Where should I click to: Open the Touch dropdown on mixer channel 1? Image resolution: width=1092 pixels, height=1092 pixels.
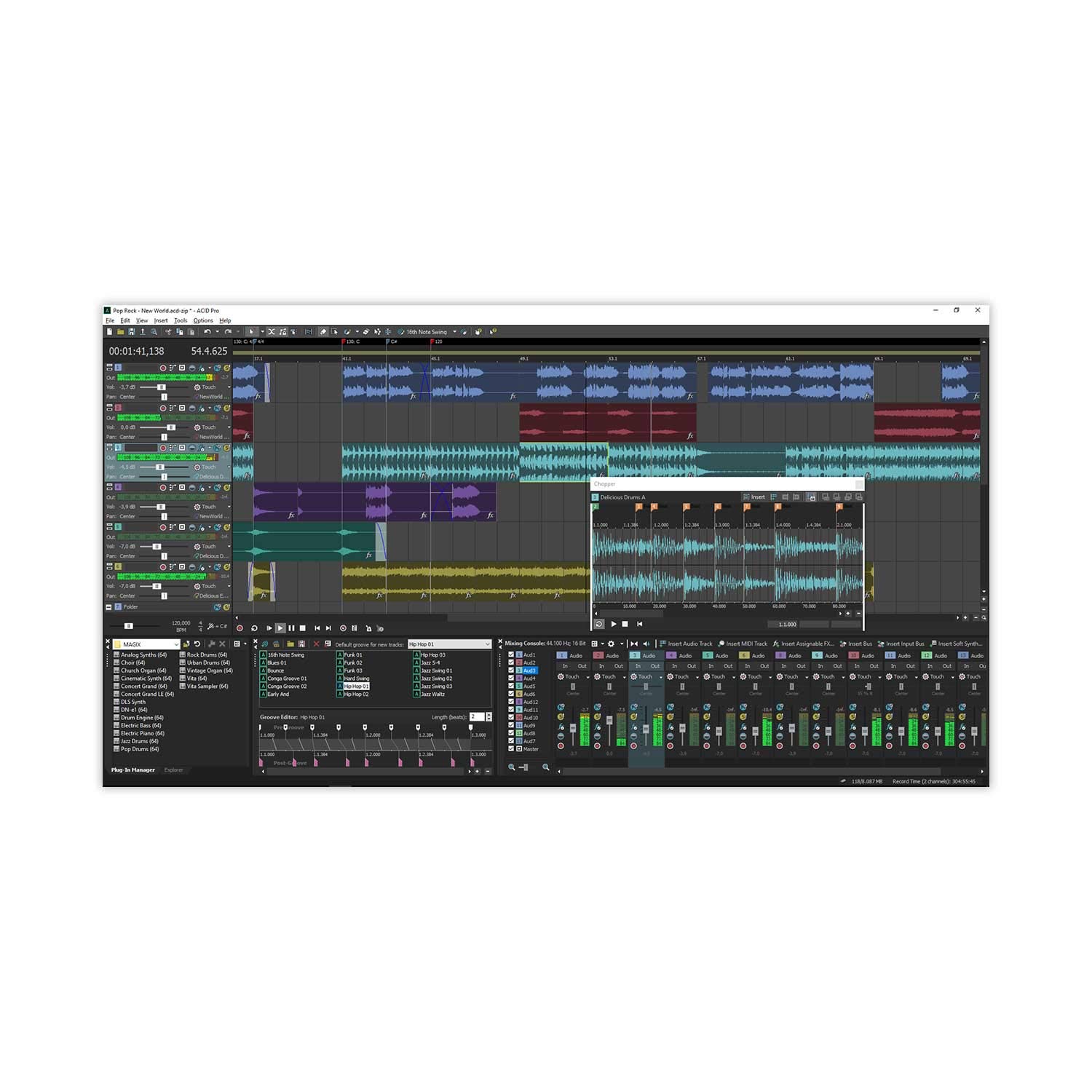(588, 677)
